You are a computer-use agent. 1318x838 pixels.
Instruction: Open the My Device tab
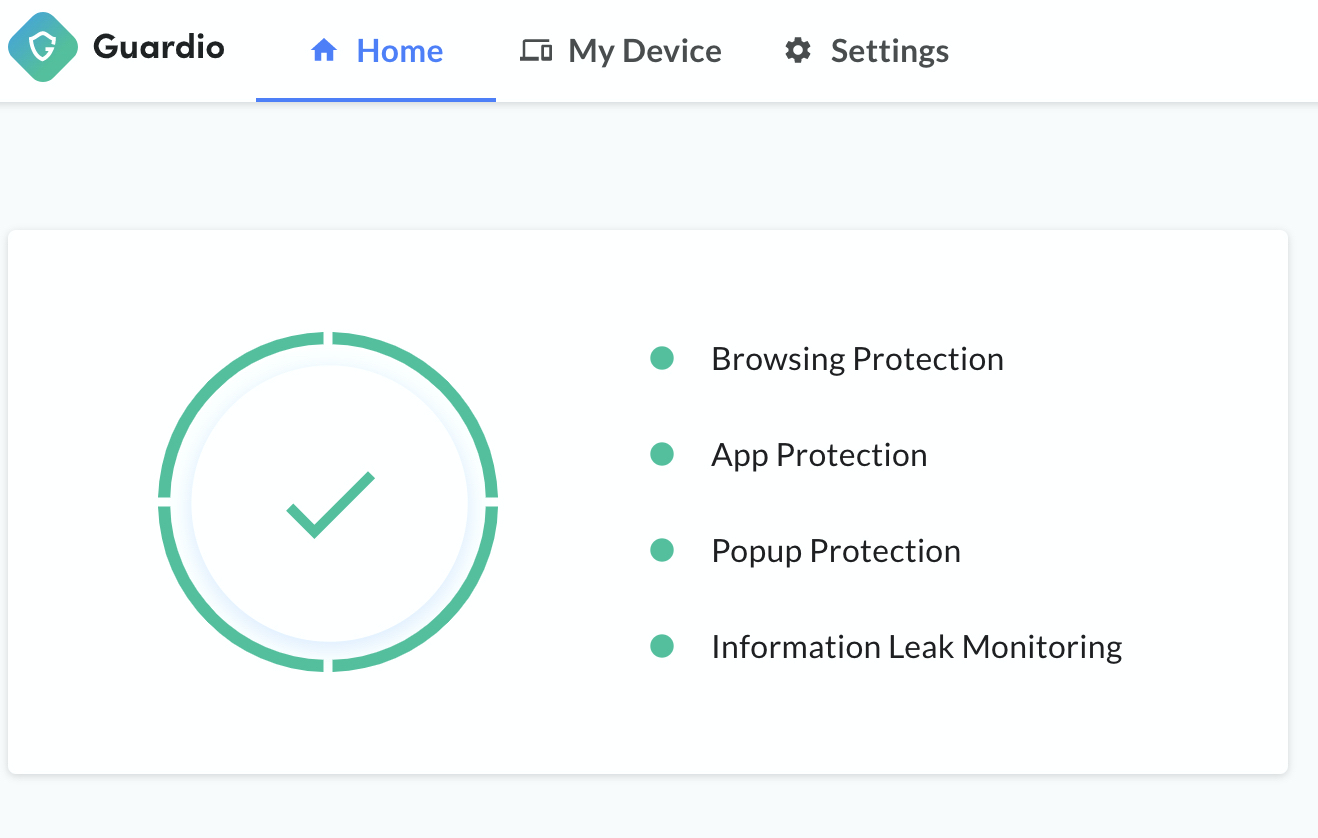621,51
